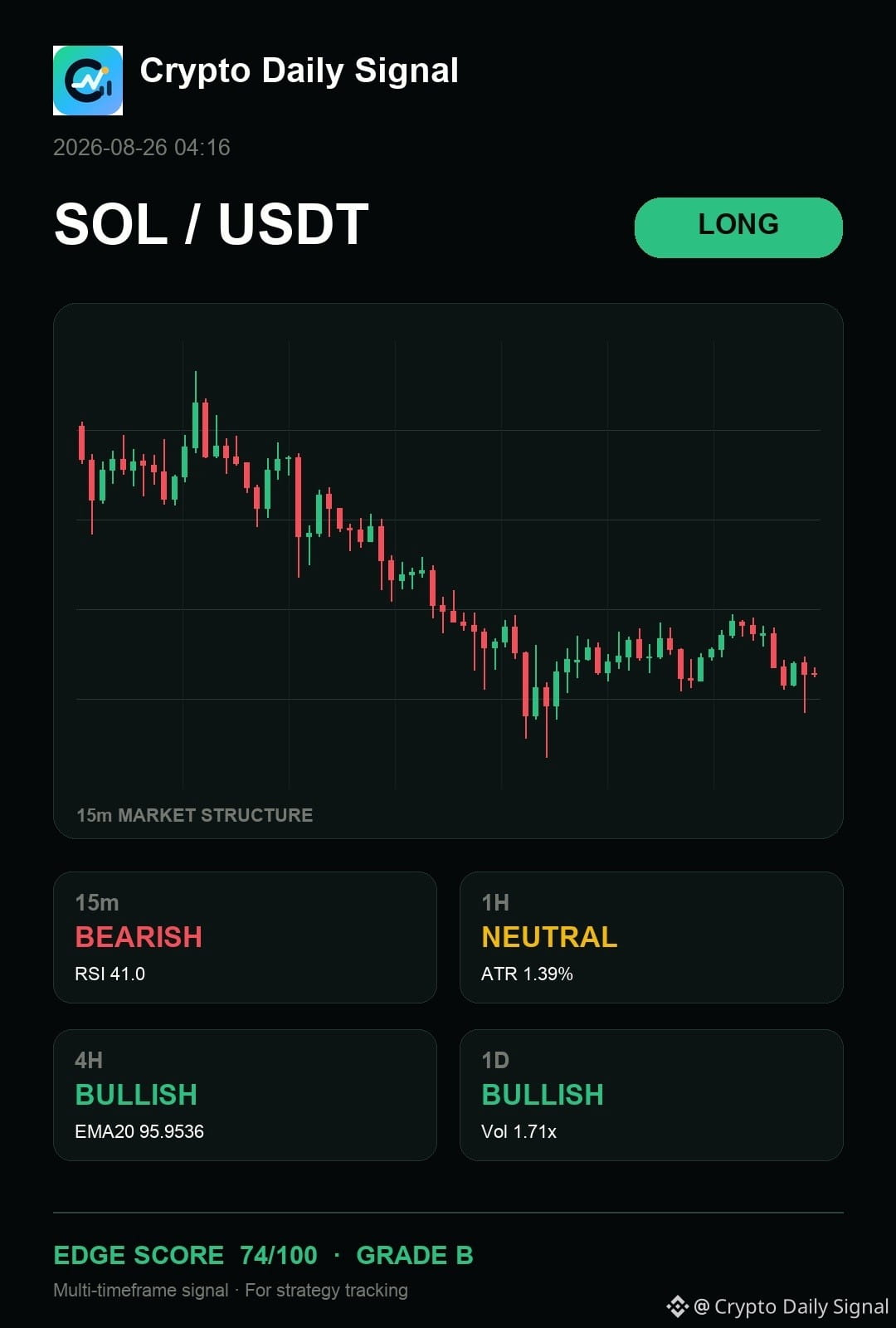This screenshot has width=896, height=1328.
Task: Click the last candle on chart's right edge
Action: point(815,672)
